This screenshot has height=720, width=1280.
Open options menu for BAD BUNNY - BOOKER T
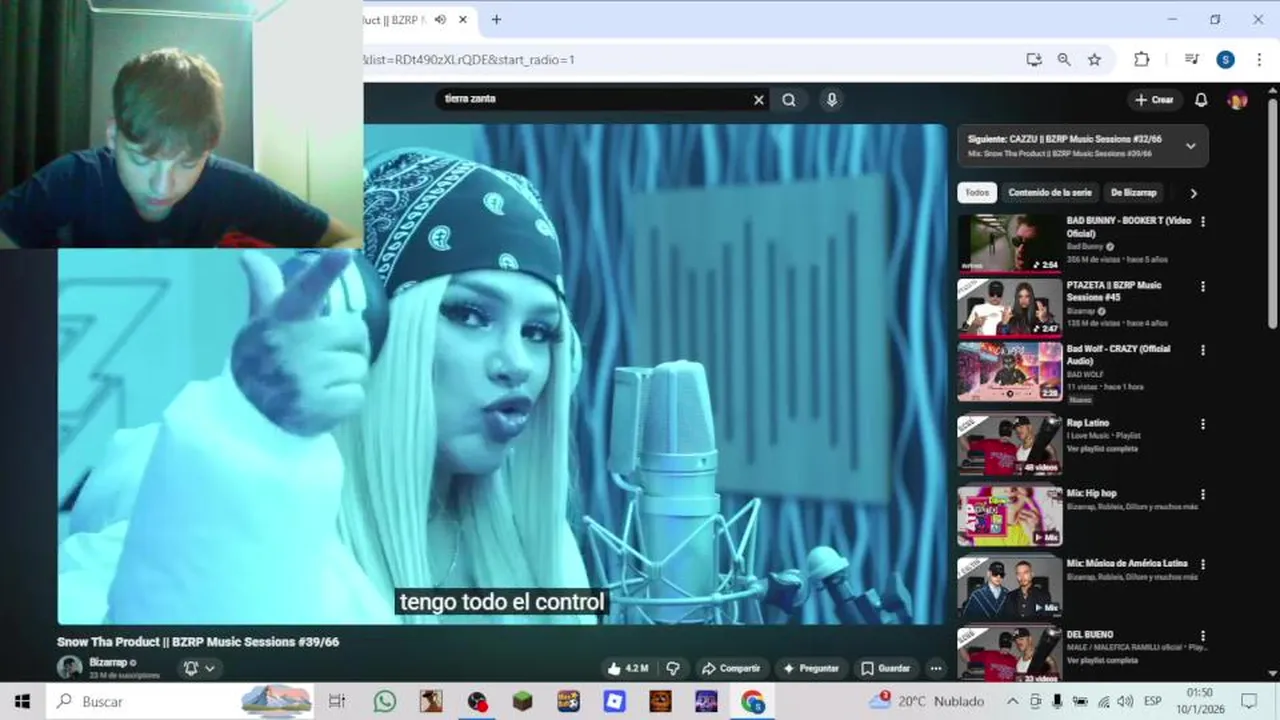point(1202,222)
